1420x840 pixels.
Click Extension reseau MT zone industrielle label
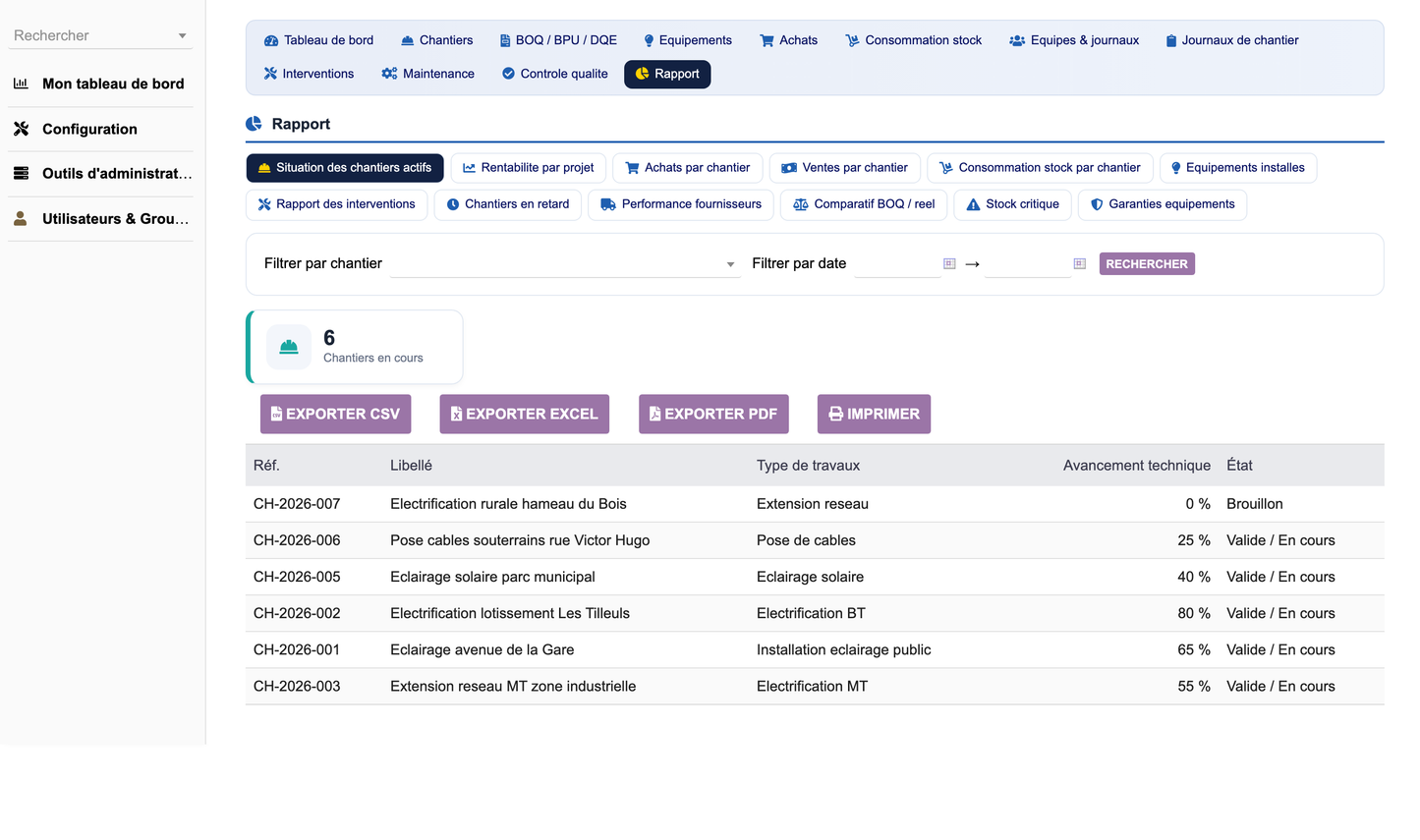pyautogui.click(x=513, y=686)
